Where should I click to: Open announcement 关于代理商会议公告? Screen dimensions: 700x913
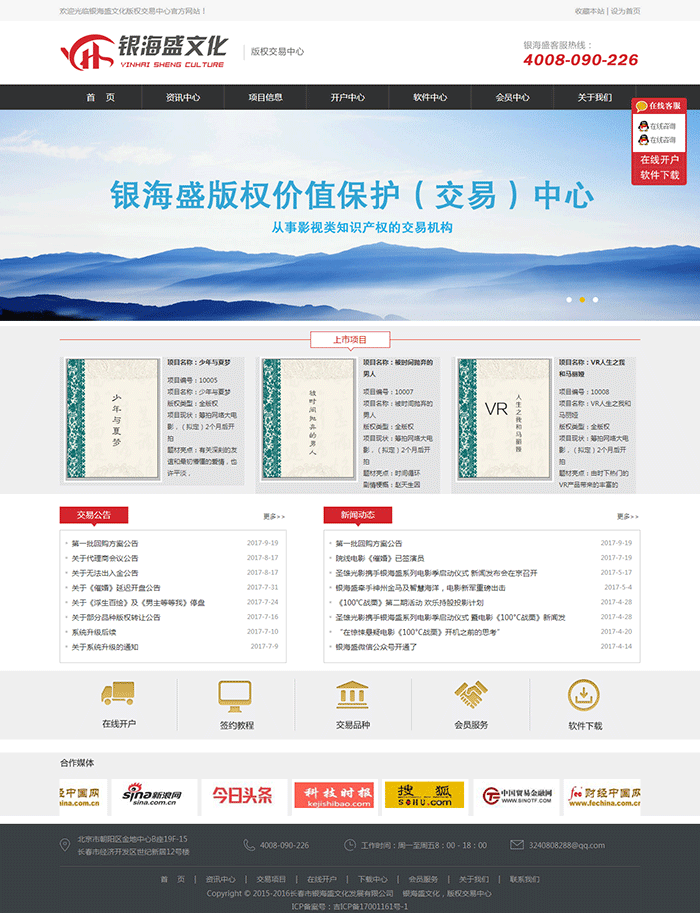(105, 558)
